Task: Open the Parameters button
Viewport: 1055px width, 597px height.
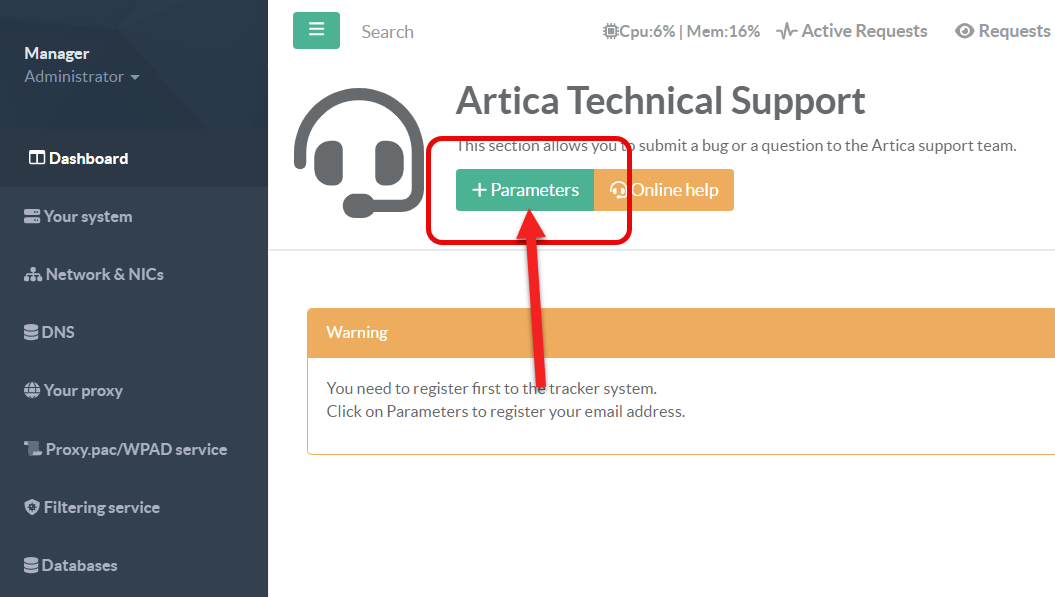Action: (x=525, y=190)
